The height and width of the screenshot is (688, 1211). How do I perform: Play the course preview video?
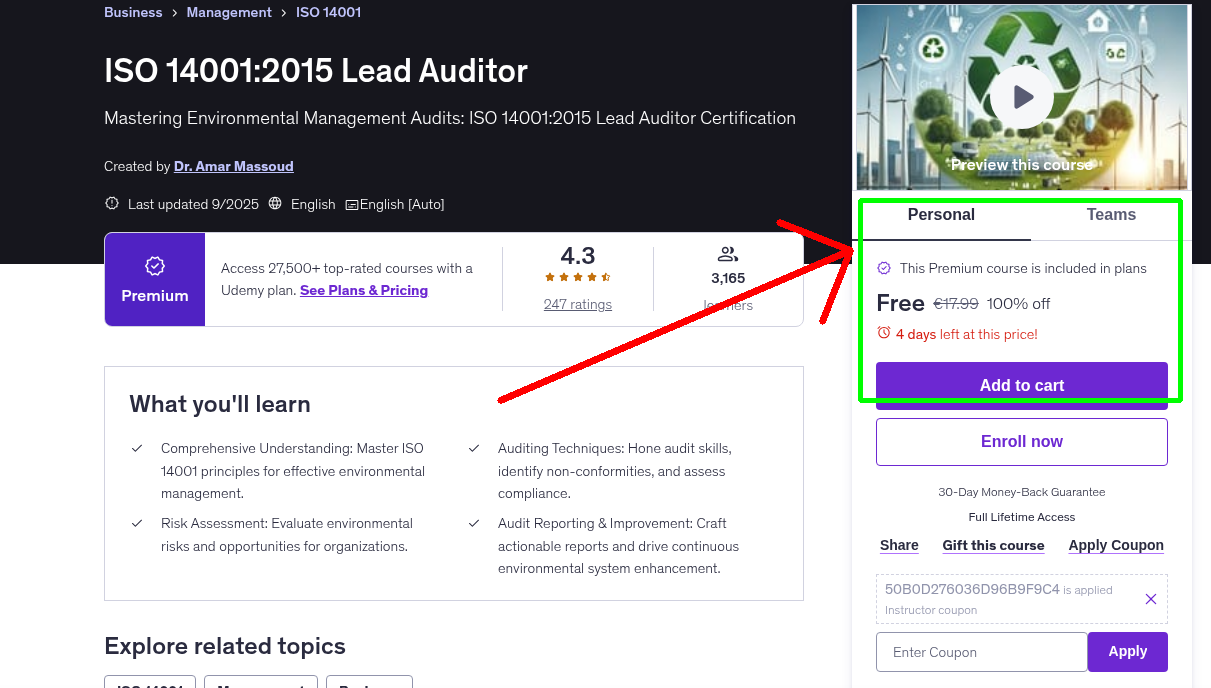(1021, 96)
